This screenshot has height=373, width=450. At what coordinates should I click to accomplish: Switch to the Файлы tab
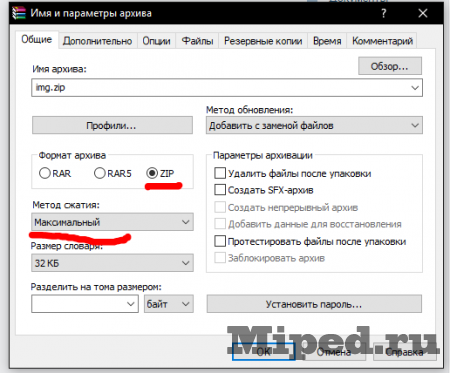coord(197,41)
